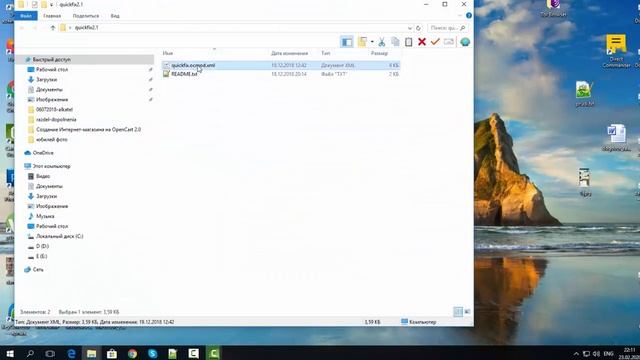Cut selection with the scissors icon
The height and width of the screenshot is (360, 640).
[382, 42]
